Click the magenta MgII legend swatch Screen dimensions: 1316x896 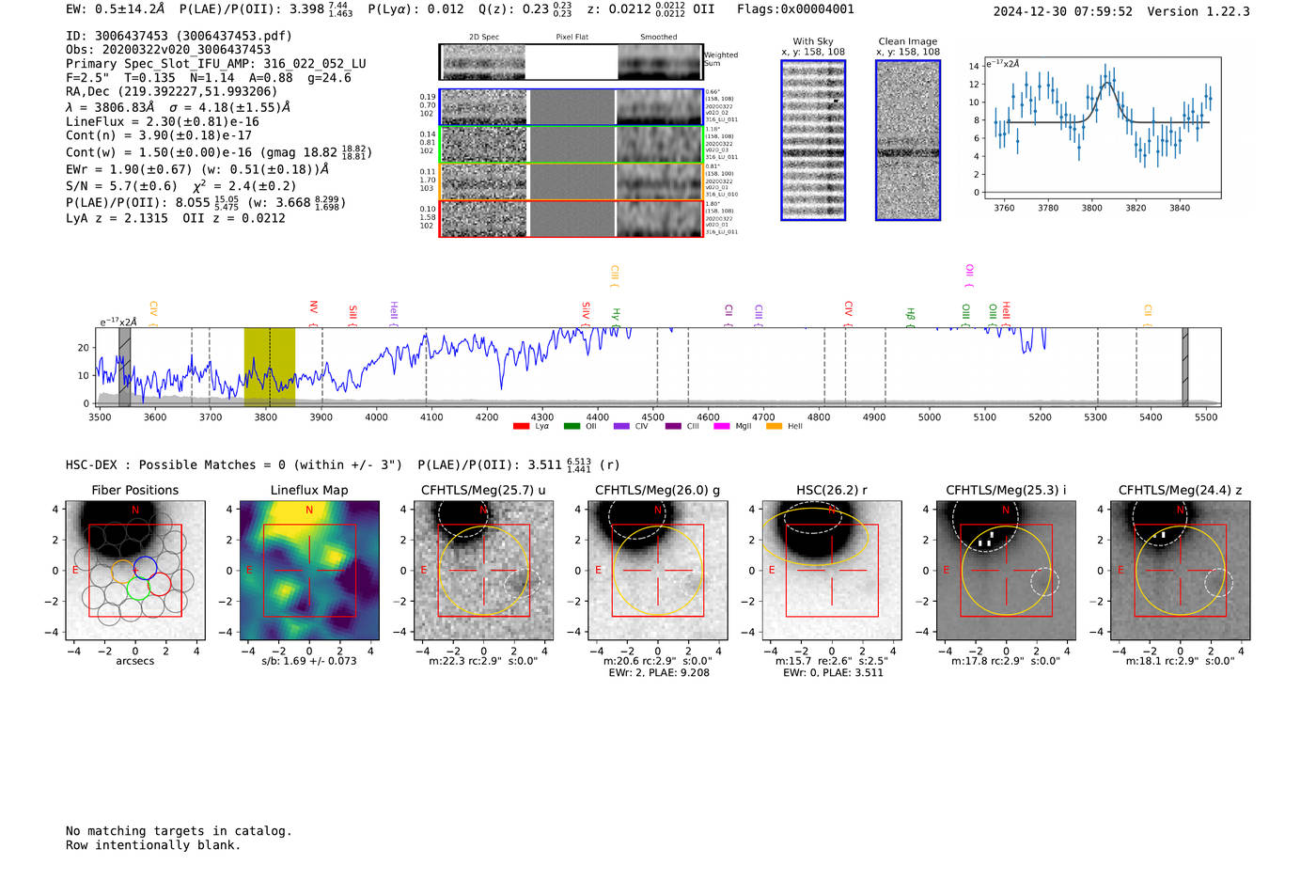(x=722, y=426)
